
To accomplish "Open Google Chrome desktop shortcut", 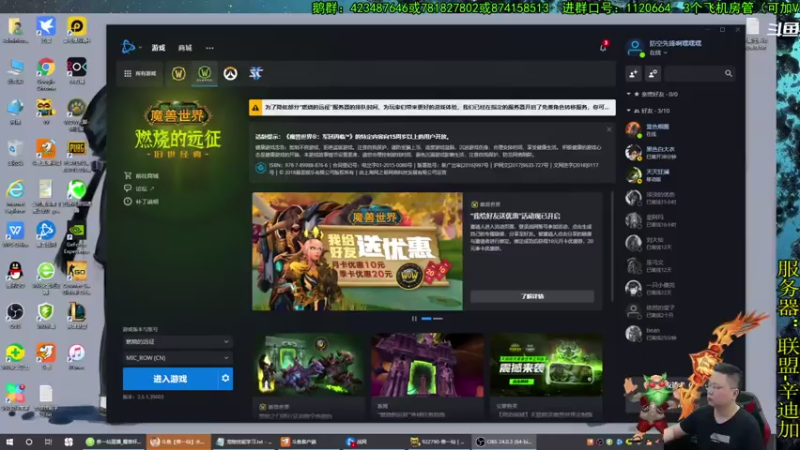I will tap(46, 73).
